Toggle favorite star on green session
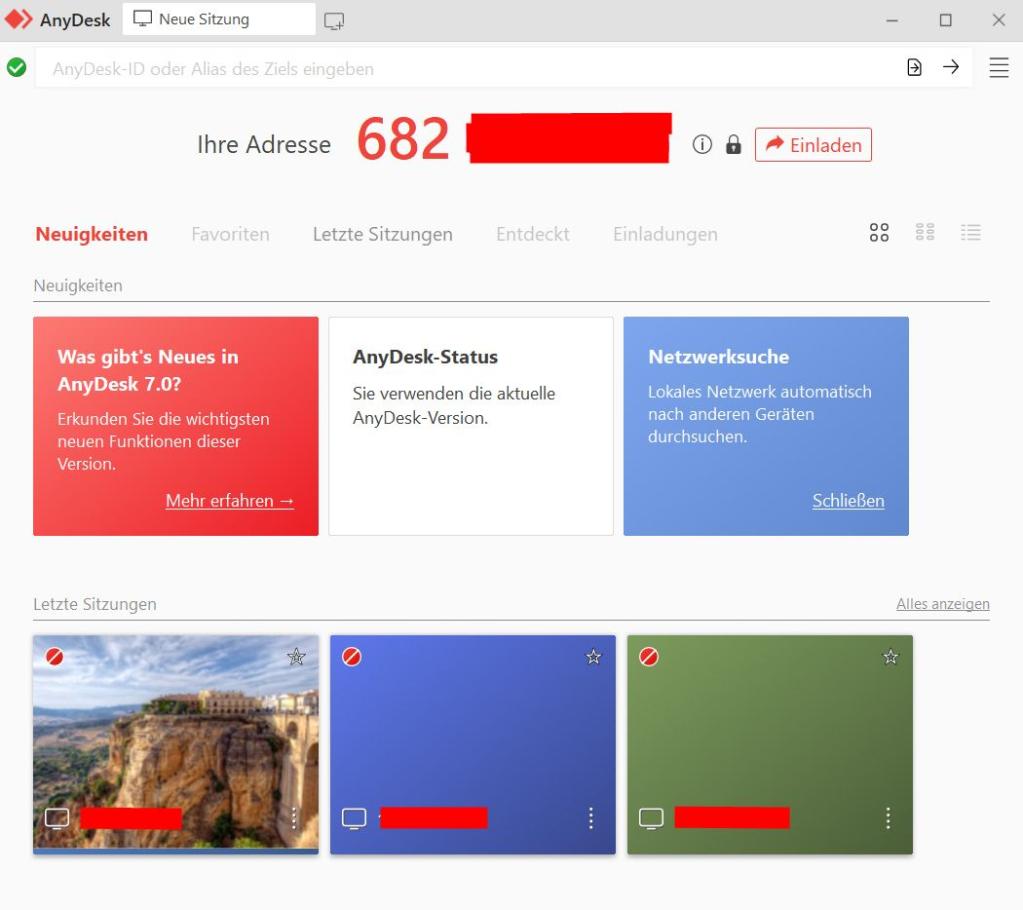This screenshot has height=910, width=1023. click(890, 657)
